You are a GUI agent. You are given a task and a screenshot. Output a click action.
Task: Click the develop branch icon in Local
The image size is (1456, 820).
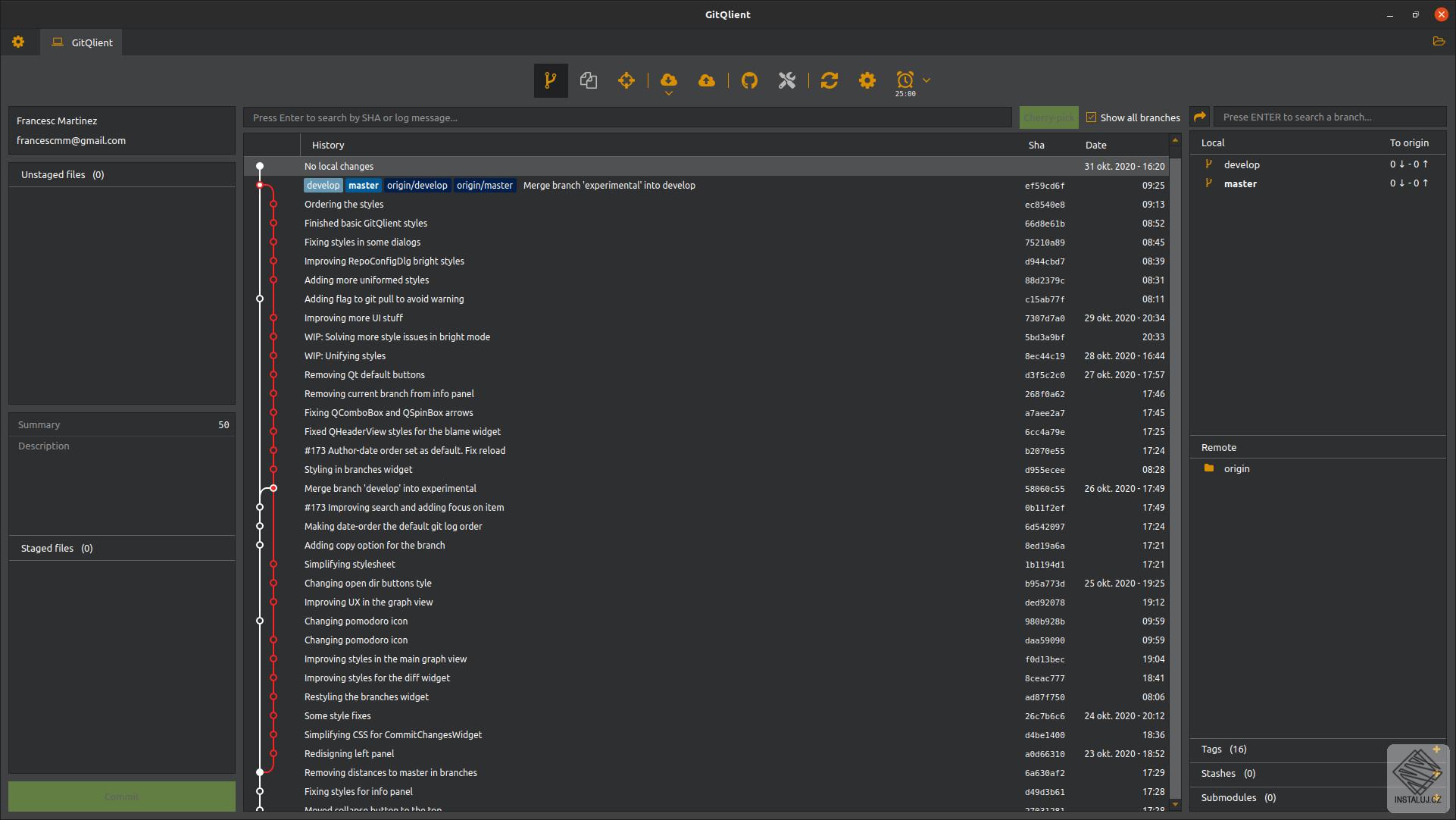point(1209,164)
